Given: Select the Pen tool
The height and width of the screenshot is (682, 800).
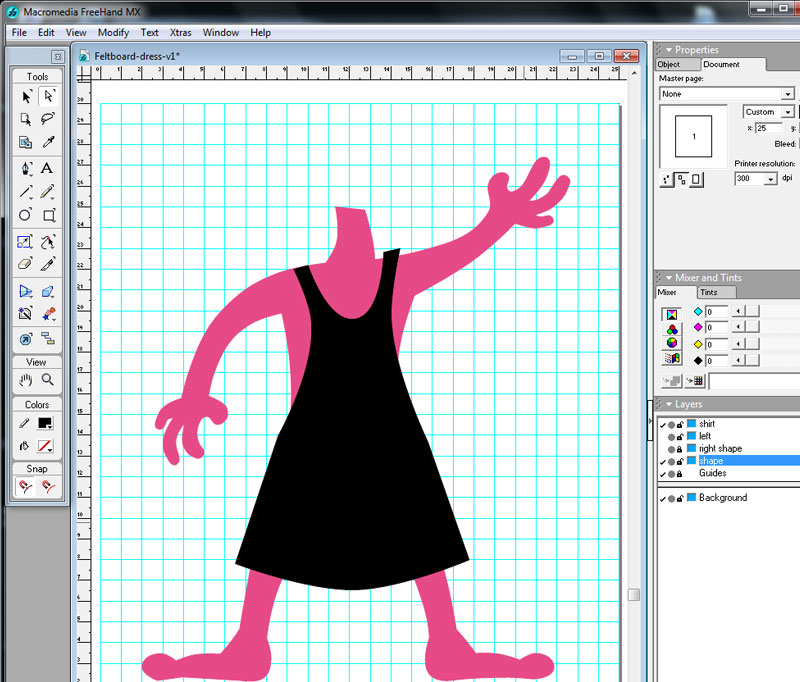Looking at the screenshot, I should click(x=25, y=167).
